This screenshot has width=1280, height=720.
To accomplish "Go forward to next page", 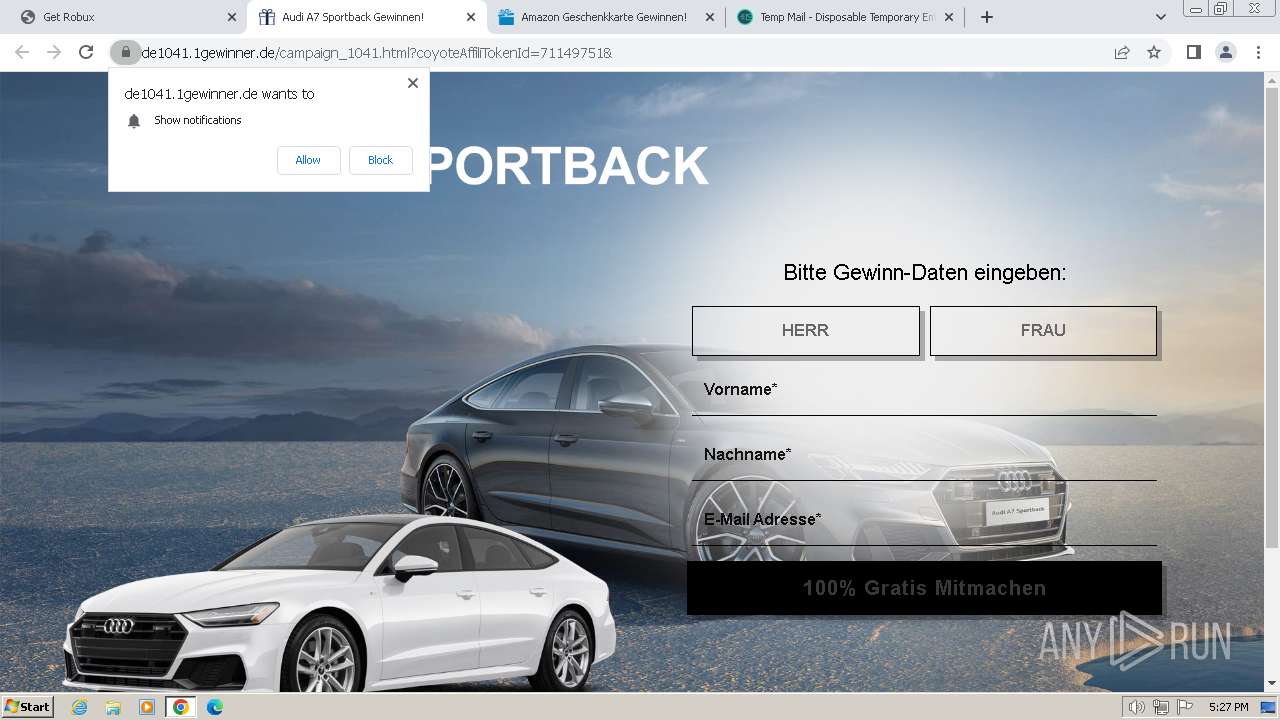I will click(54, 53).
